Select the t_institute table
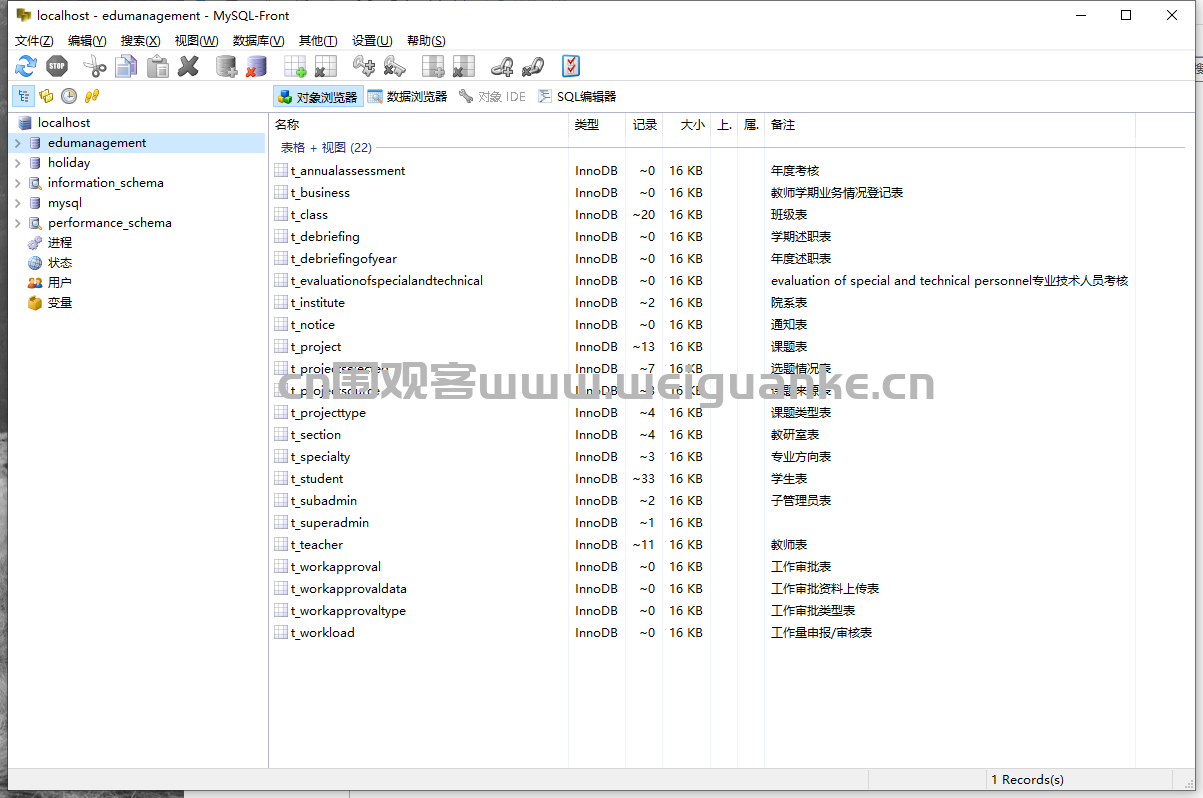This screenshot has height=798, width=1203. 318,303
